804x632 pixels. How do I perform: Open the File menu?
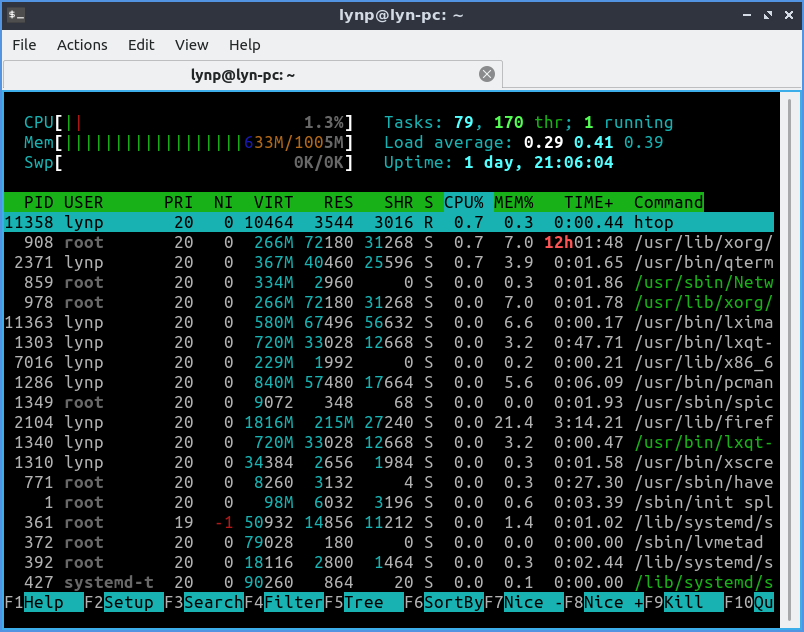pos(24,45)
